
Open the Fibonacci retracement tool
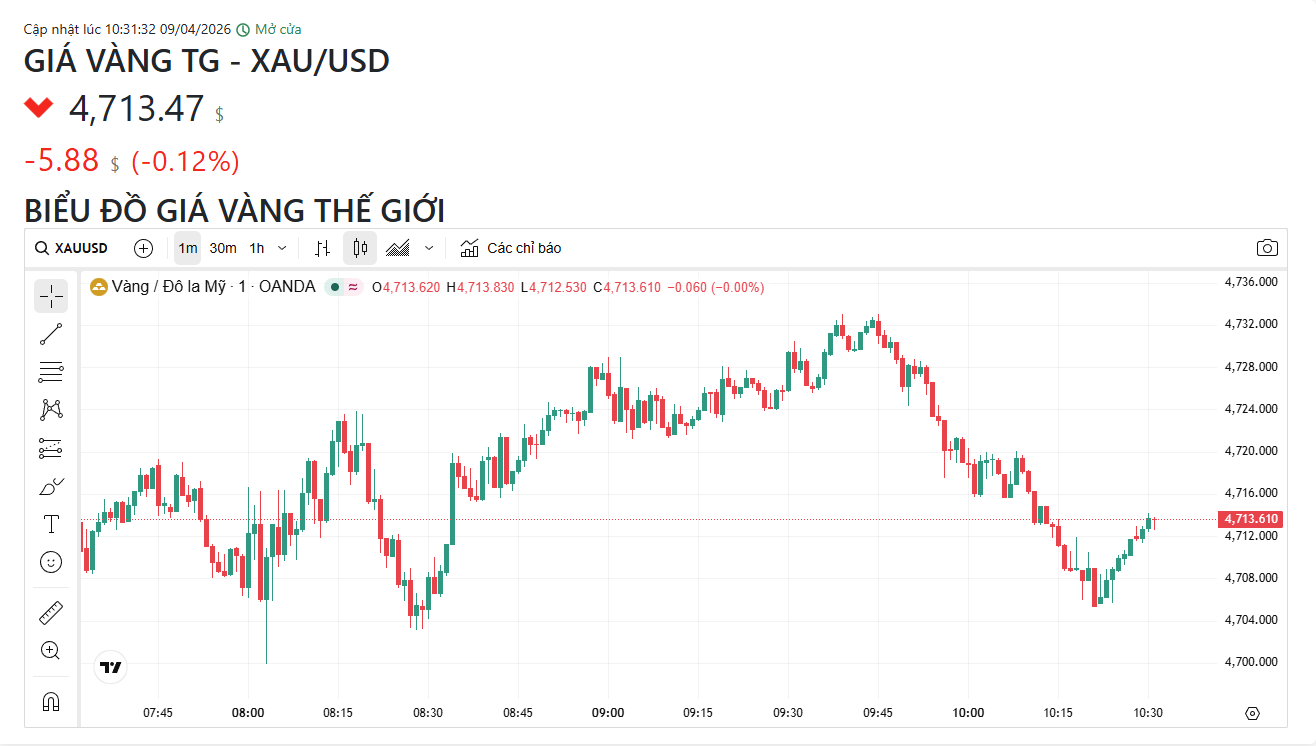[x=51, y=372]
